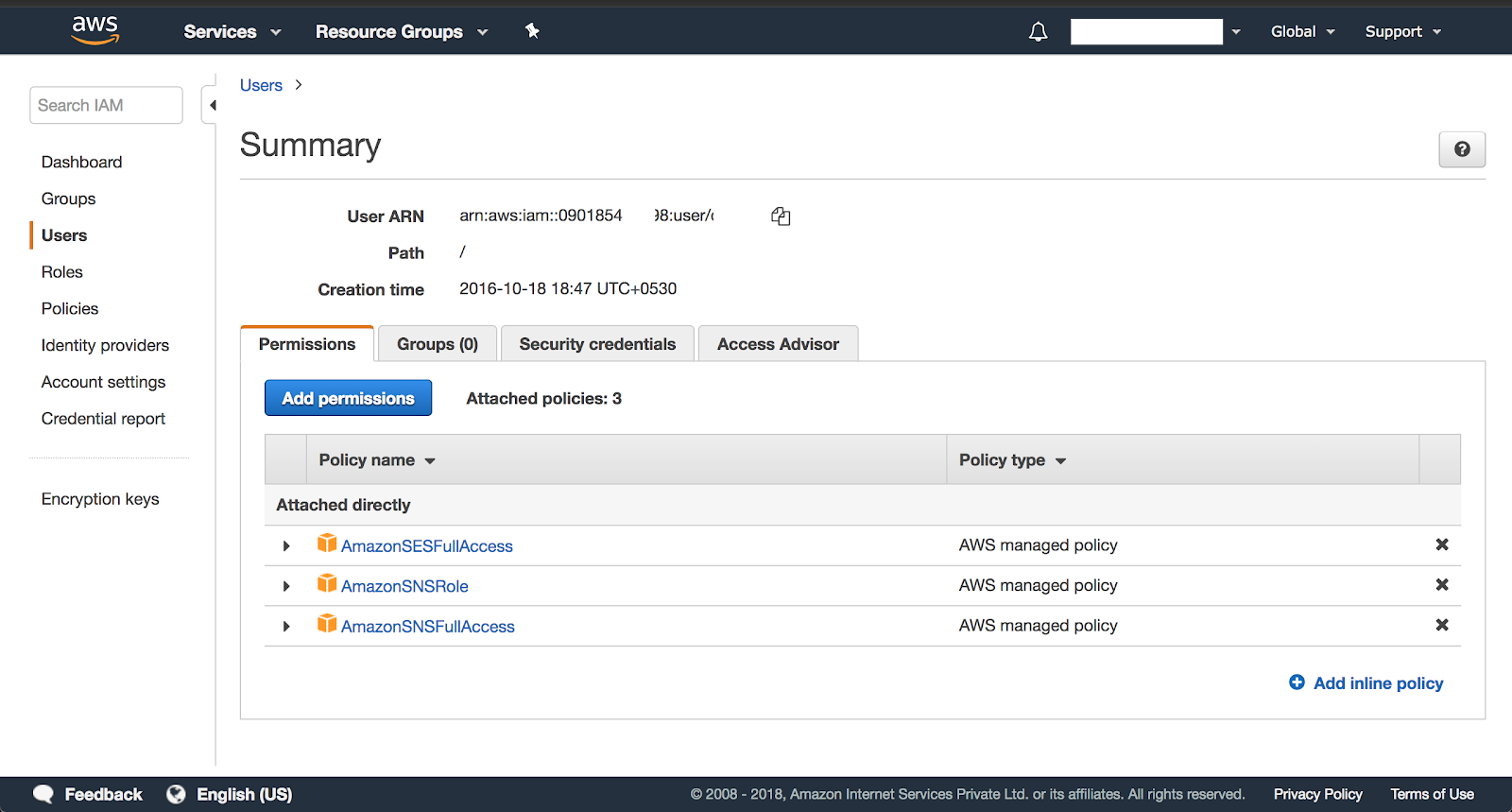This screenshot has height=812, width=1512.
Task: Click the account name field in navbar
Action: point(1146,32)
